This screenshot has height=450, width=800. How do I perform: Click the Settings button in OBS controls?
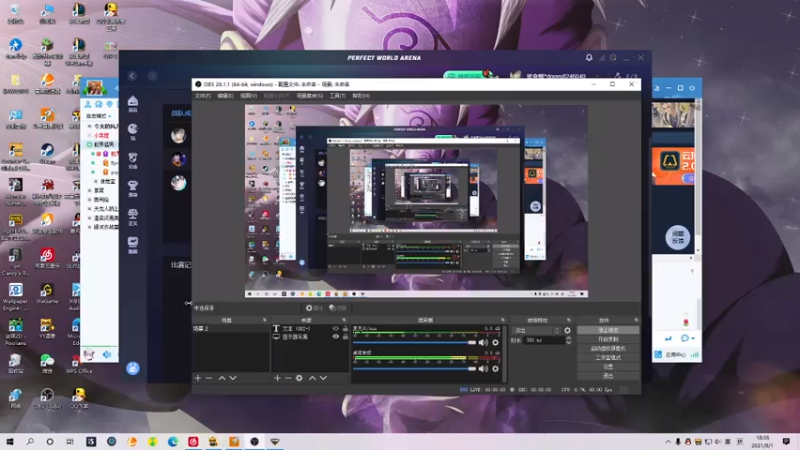[608, 367]
